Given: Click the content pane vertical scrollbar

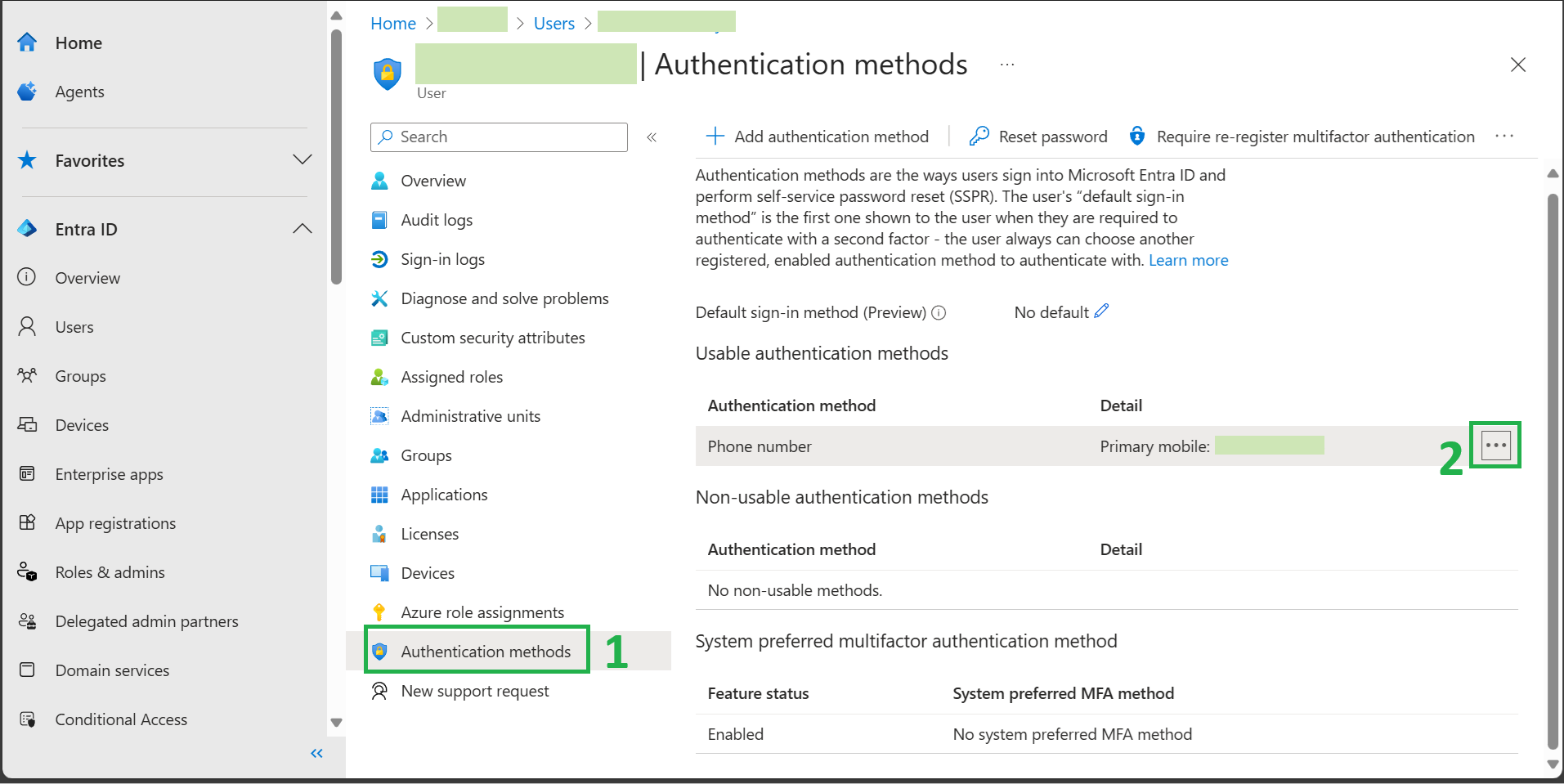Looking at the screenshot, I should tap(1553, 470).
